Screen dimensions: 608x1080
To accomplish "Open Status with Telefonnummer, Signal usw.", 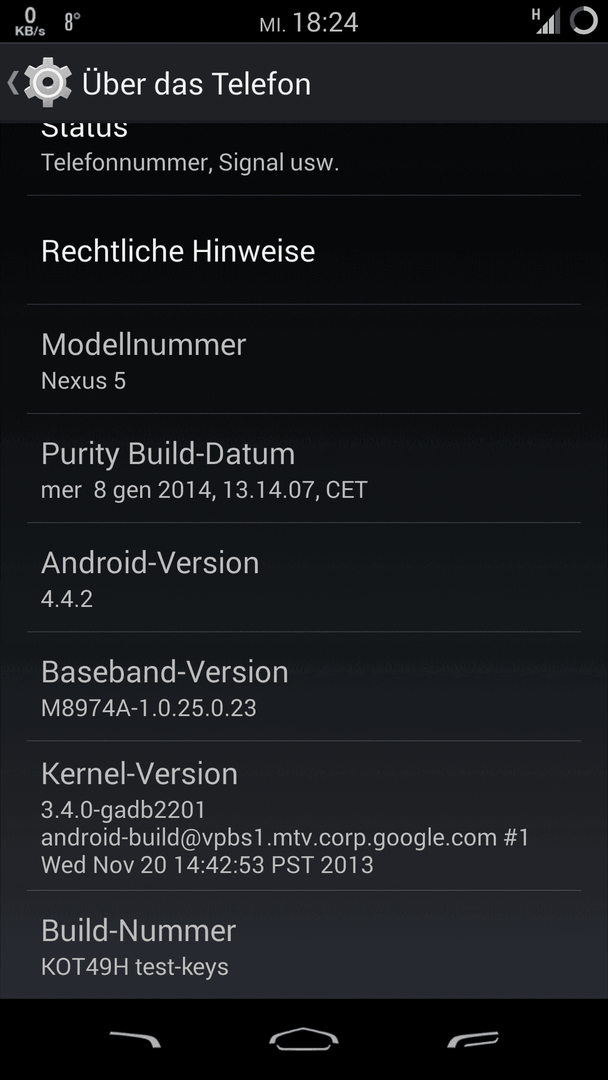I will (304, 159).
